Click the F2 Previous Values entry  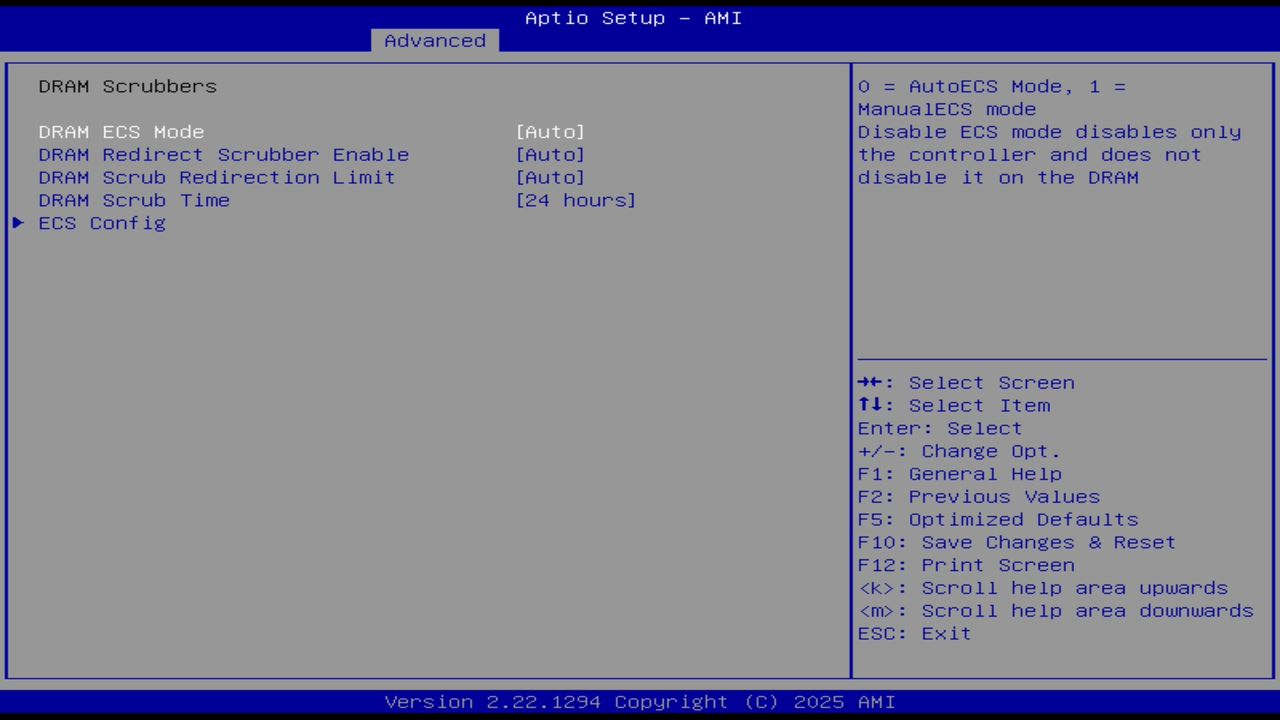(978, 496)
